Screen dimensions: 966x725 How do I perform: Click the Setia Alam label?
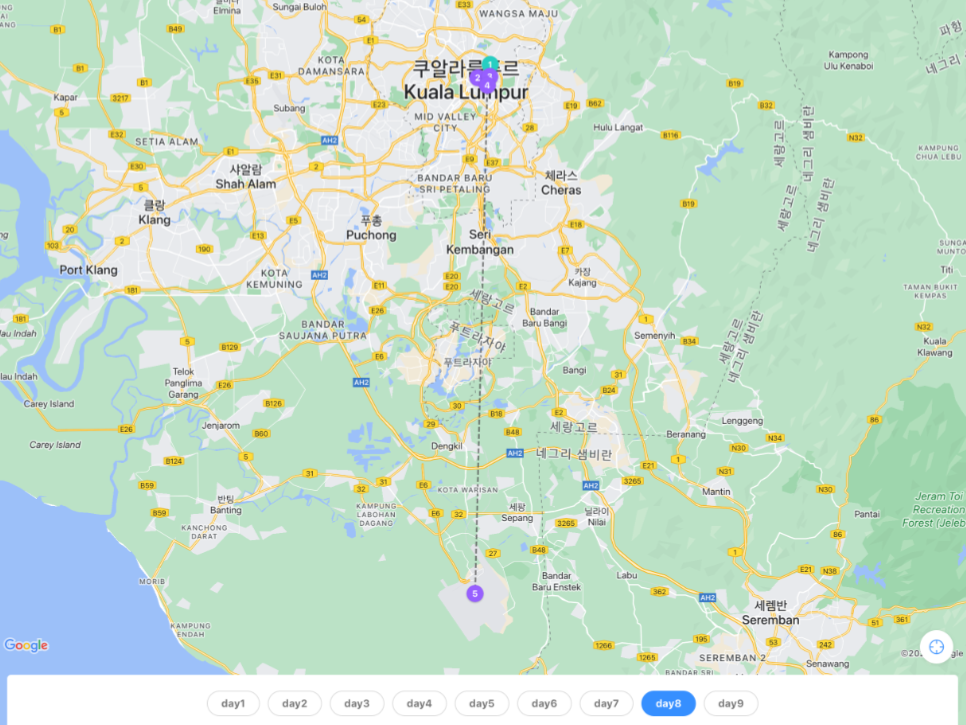pos(166,142)
